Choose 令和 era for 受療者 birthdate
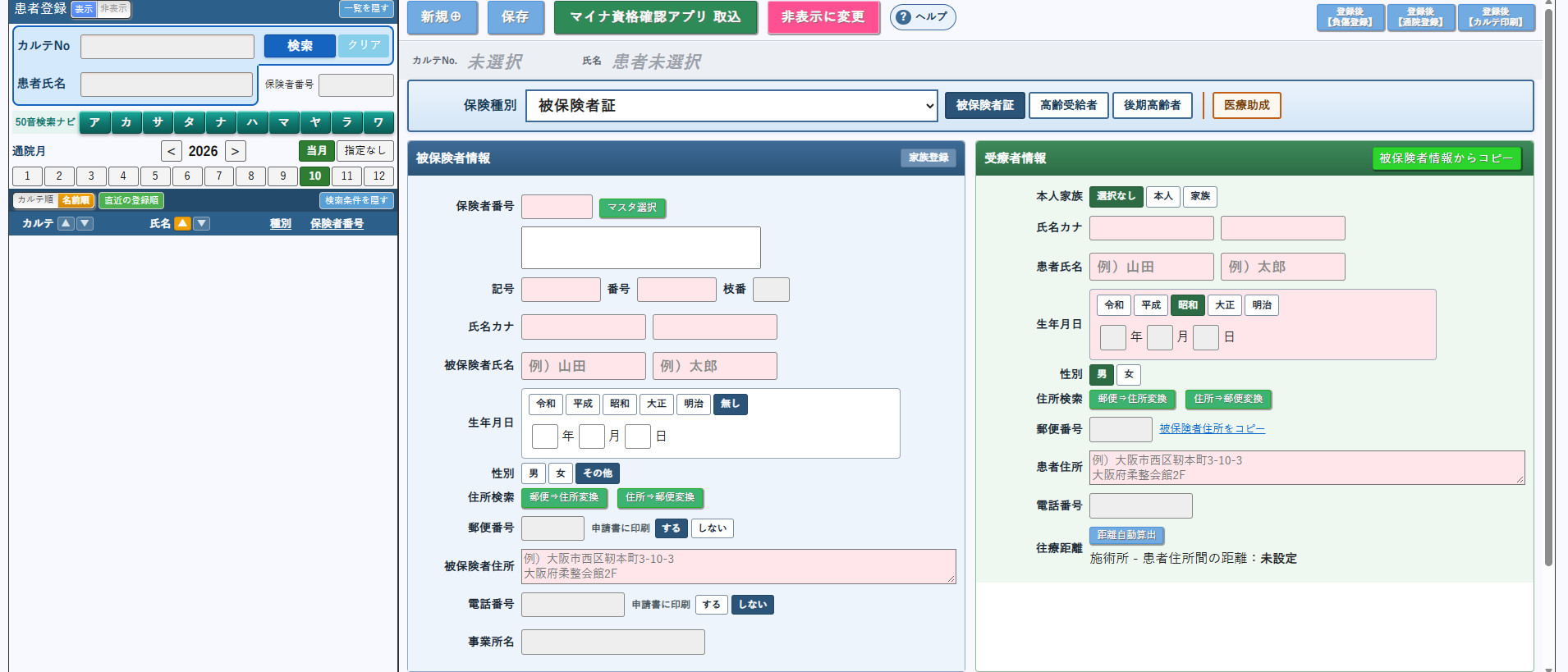 pos(1114,305)
